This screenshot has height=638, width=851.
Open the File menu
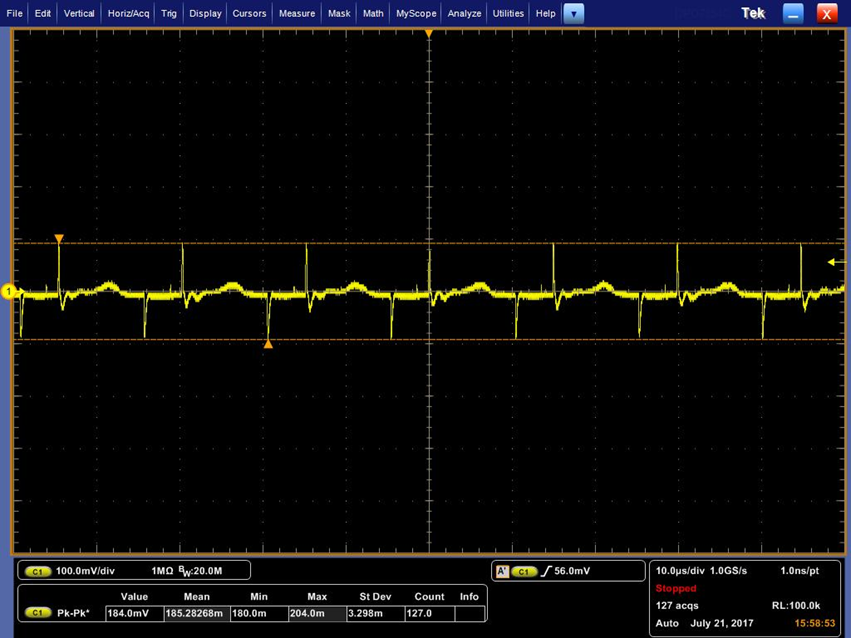coord(15,14)
